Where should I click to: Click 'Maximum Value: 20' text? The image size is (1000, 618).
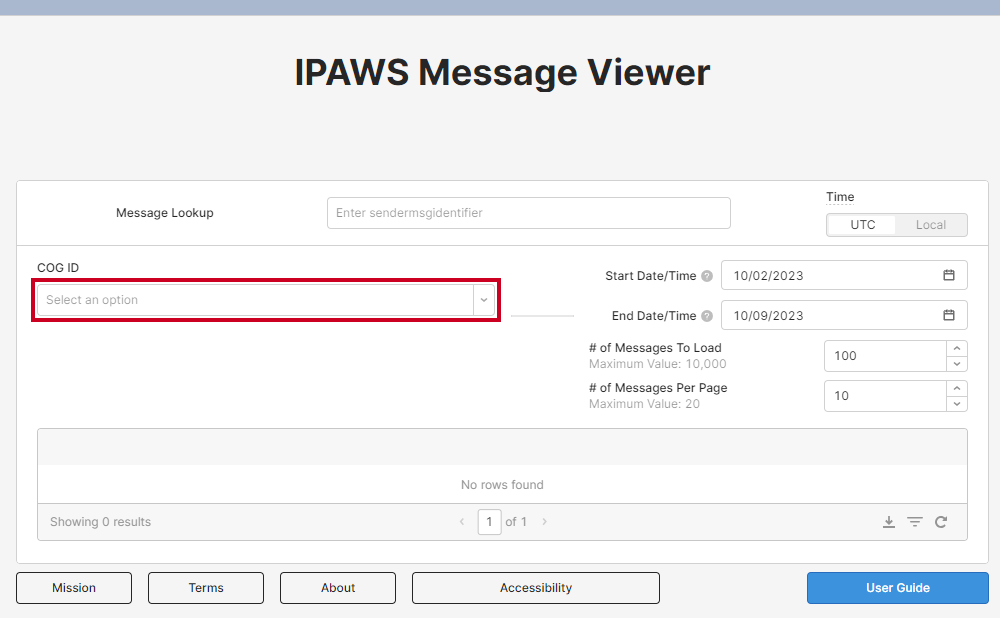[x=644, y=404]
